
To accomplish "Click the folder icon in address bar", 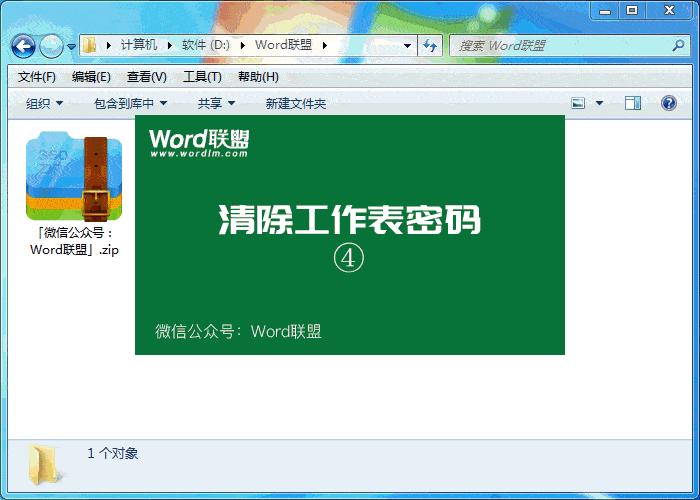I will (x=90, y=45).
